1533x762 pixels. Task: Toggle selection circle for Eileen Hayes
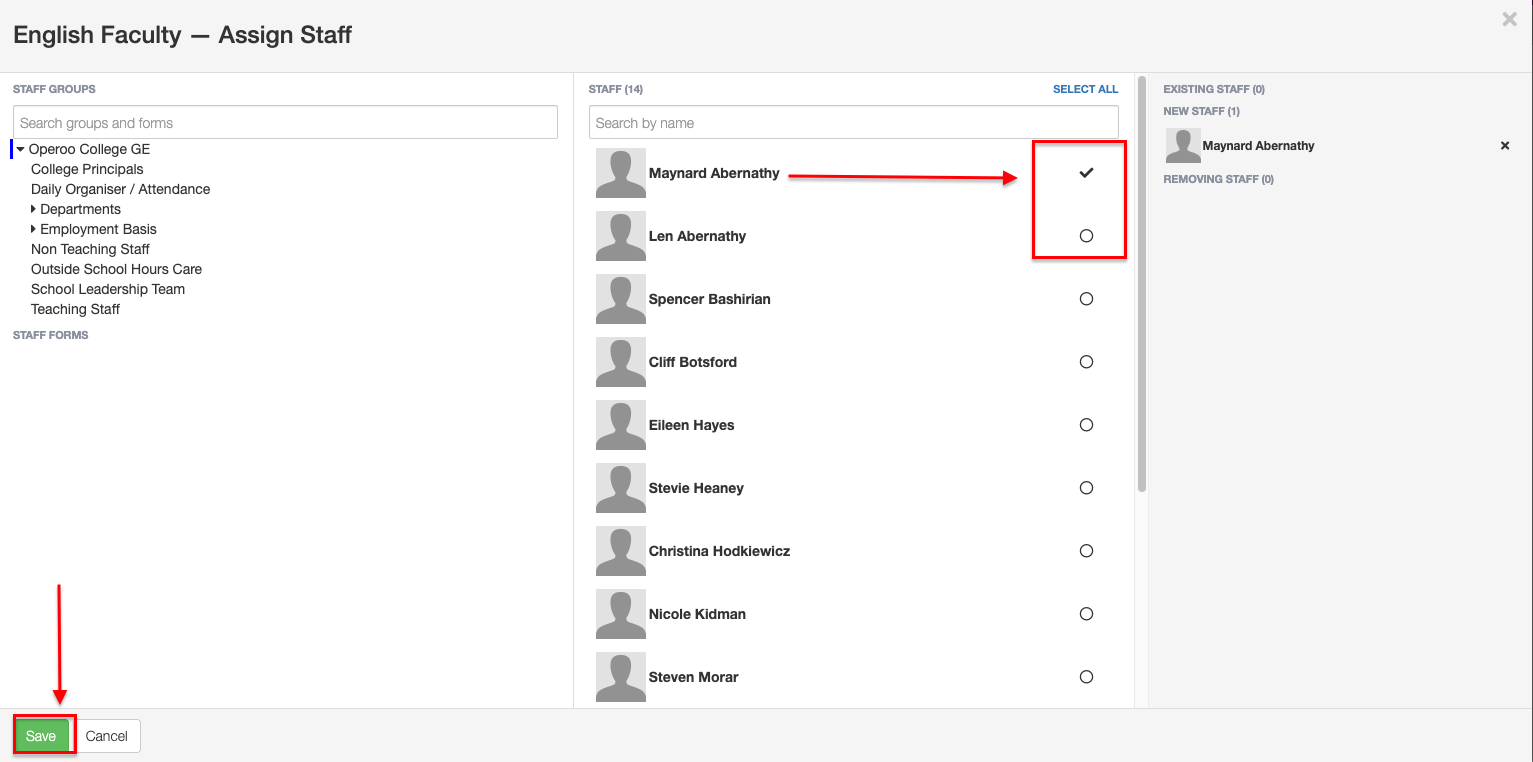pos(1086,425)
